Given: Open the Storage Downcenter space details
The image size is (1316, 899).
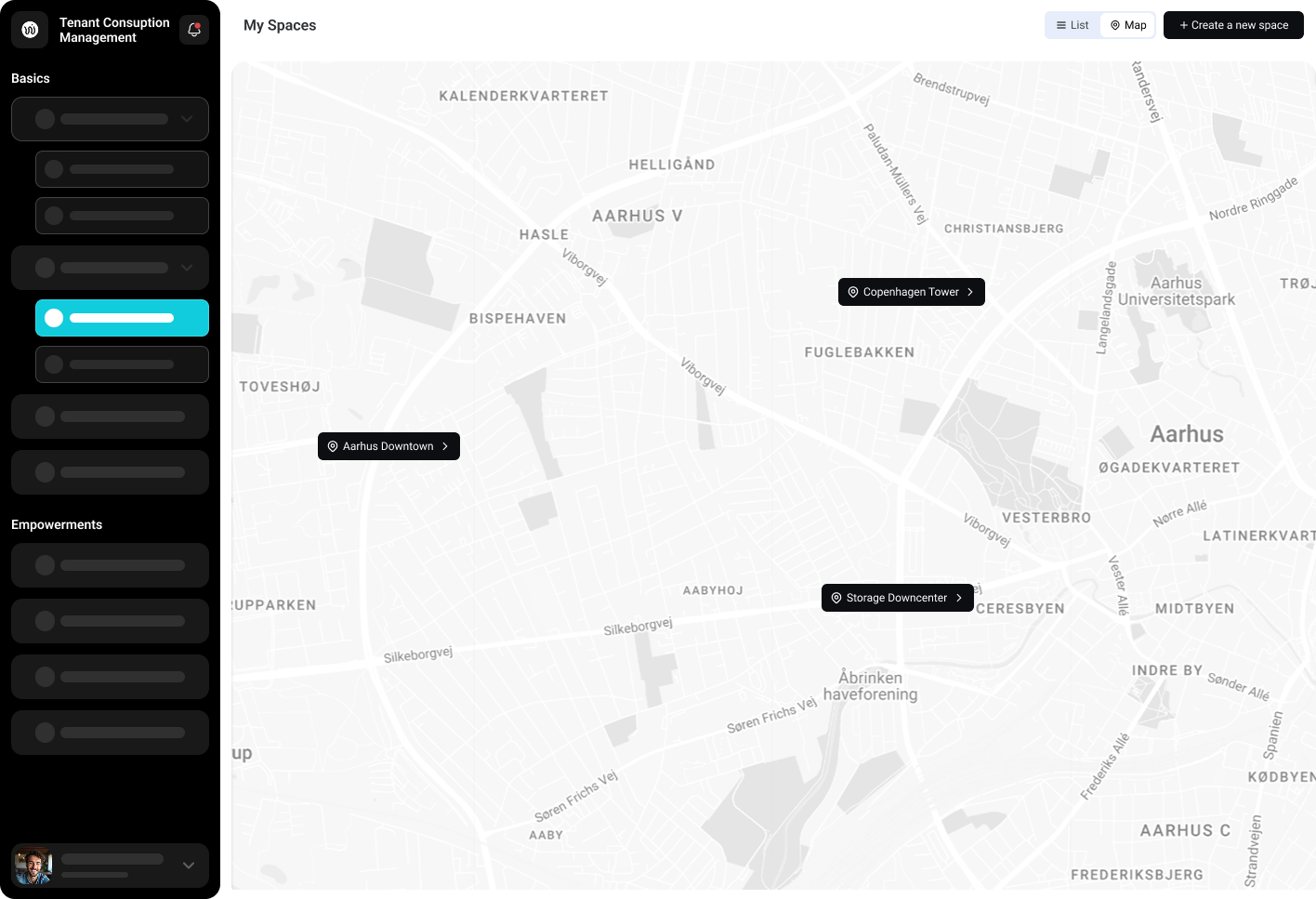Looking at the screenshot, I should 897,598.
